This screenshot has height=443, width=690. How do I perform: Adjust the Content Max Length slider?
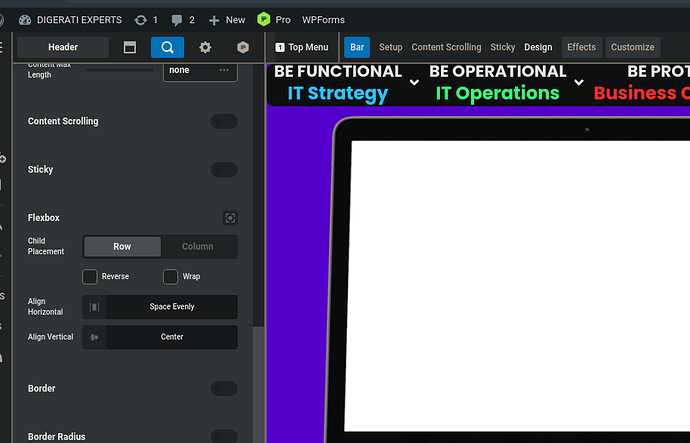pos(119,70)
